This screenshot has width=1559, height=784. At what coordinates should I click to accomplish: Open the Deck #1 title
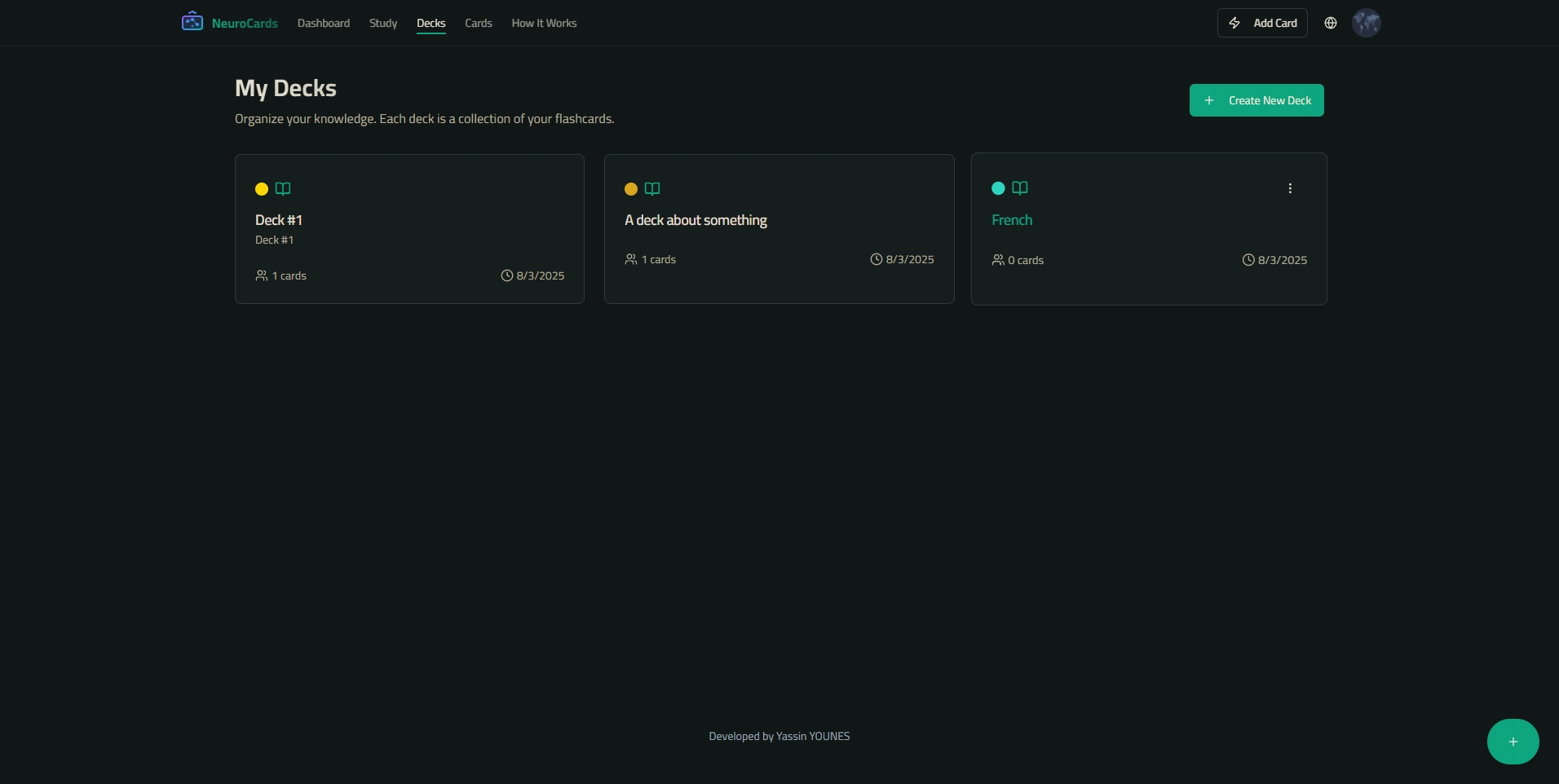(279, 220)
